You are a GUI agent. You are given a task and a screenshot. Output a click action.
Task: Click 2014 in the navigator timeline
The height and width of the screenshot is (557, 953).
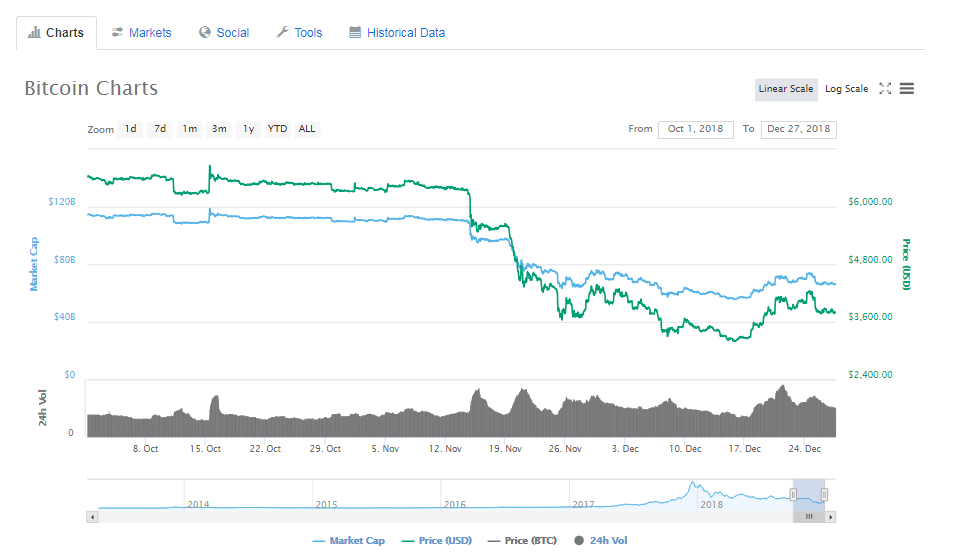(x=198, y=505)
